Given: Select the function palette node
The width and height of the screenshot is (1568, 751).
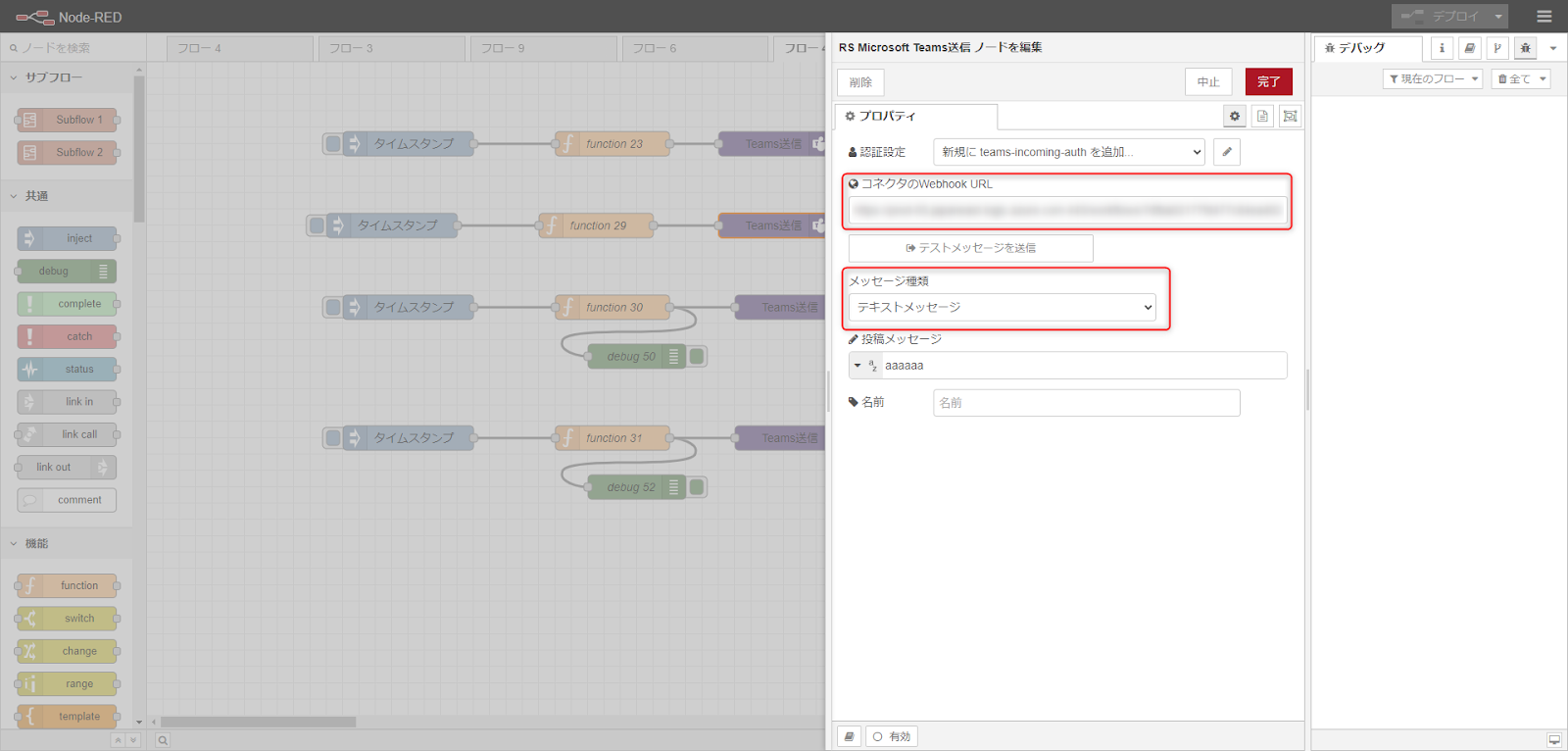Looking at the screenshot, I should pos(67,585).
